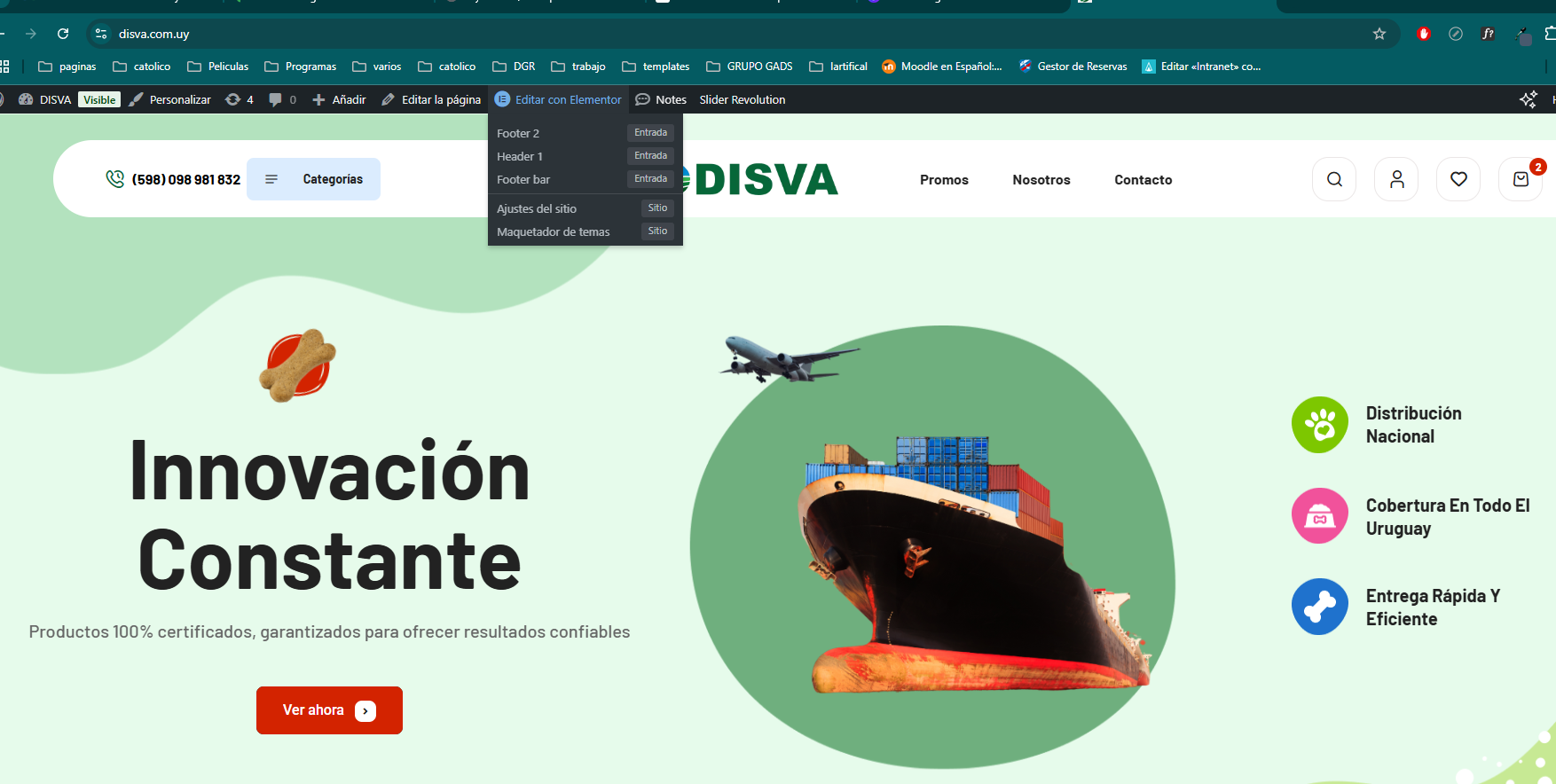Click Editar con Elementor in admin bar
1556x784 pixels.
click(x=558, y=99)
